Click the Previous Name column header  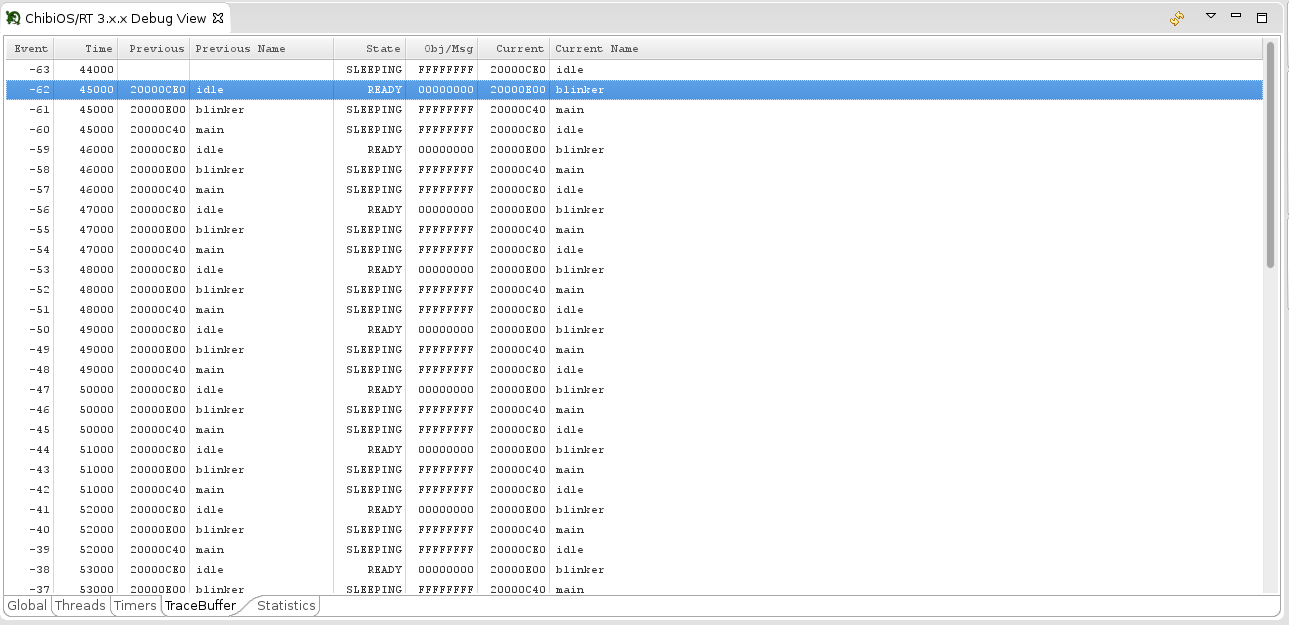261,49
